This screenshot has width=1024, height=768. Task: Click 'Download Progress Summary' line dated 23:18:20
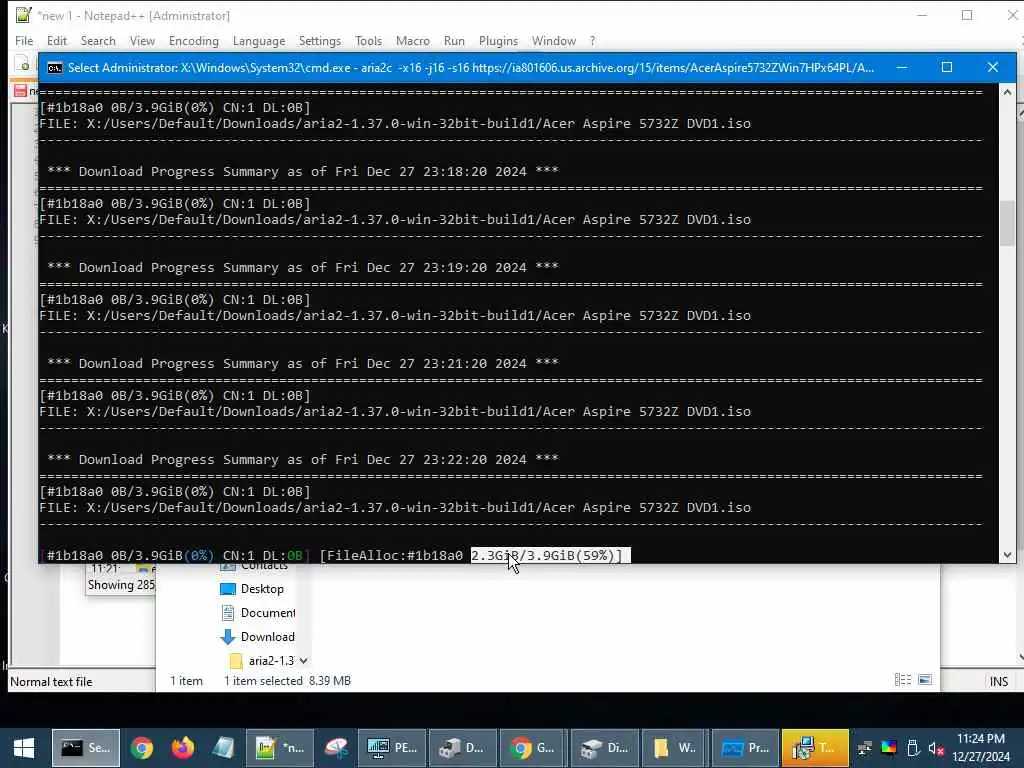point(302,171)
